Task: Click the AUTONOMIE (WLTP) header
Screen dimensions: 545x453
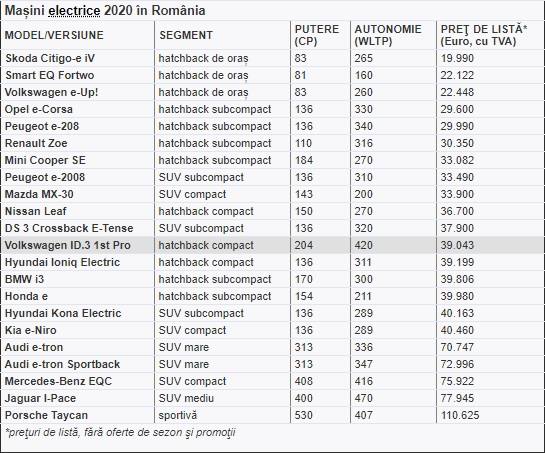Action: point(388,35)
